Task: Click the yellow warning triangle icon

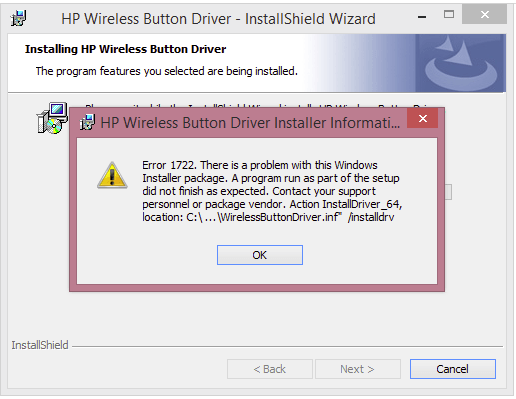Action: 112,175
